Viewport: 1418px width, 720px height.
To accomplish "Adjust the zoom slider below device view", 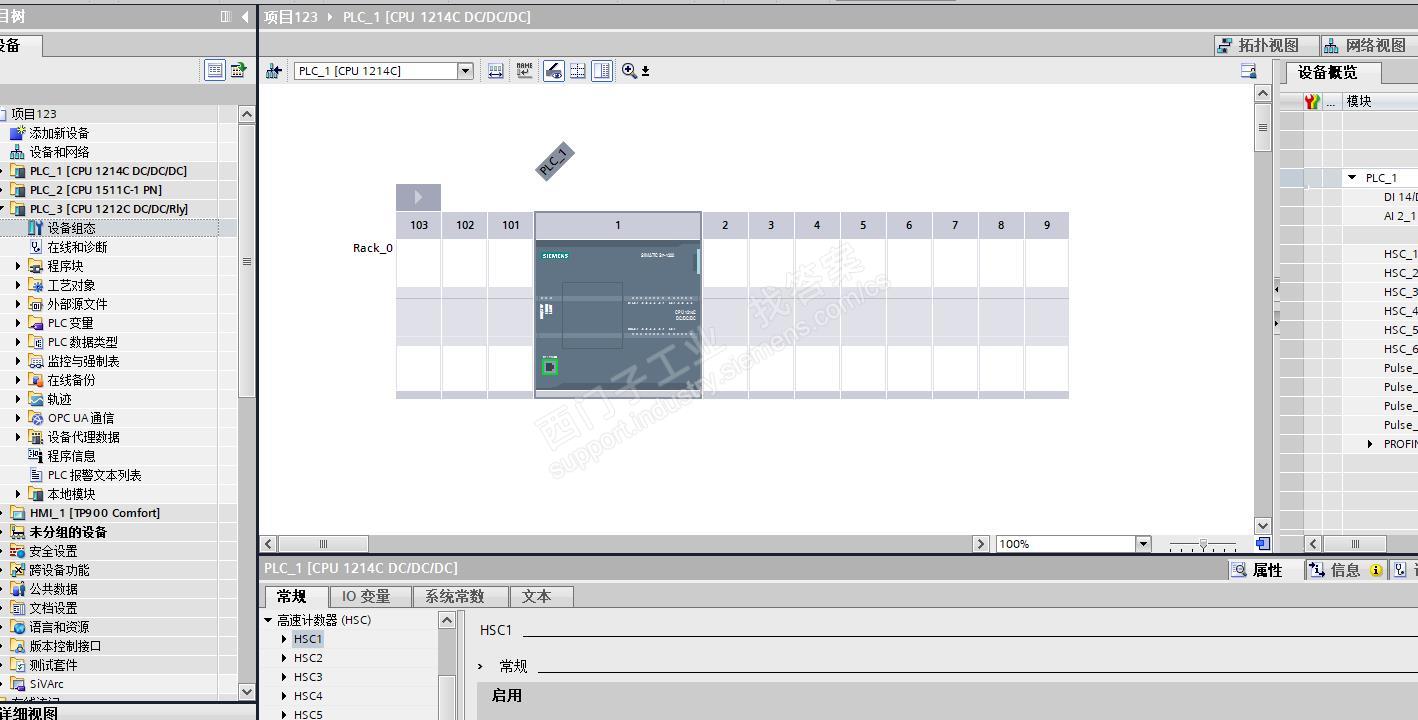I will coord(1203,544).
